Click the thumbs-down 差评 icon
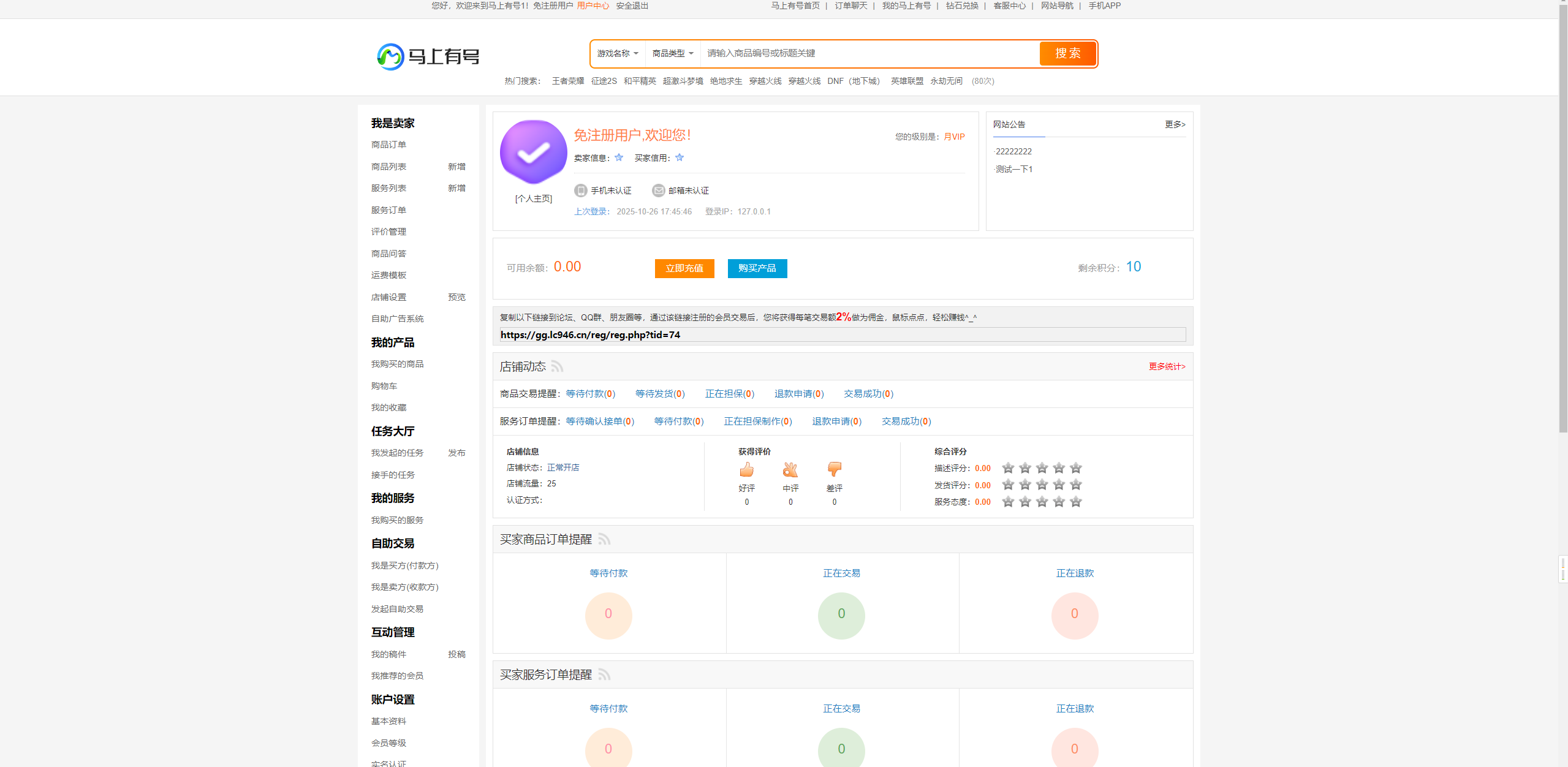This screenshot has width=1568, height=767. (x=834, y=470)
